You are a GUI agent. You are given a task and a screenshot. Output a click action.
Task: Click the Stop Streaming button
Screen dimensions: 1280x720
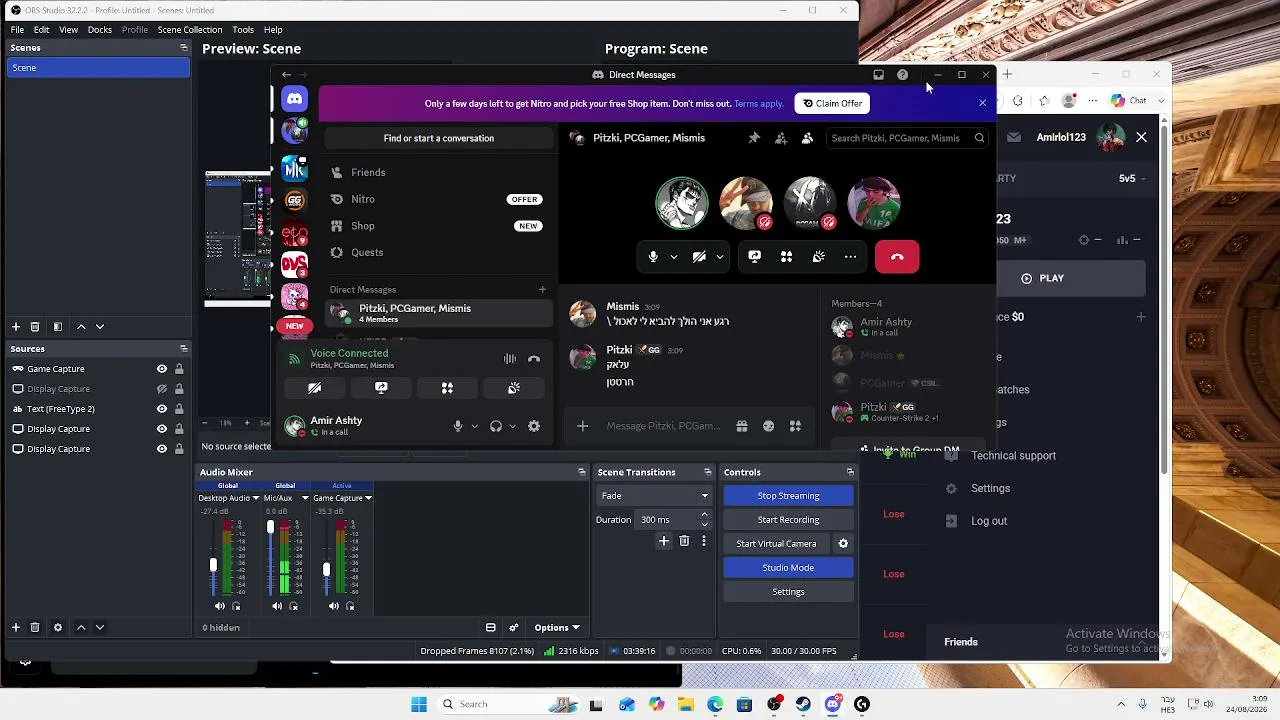tap(788, 496)
